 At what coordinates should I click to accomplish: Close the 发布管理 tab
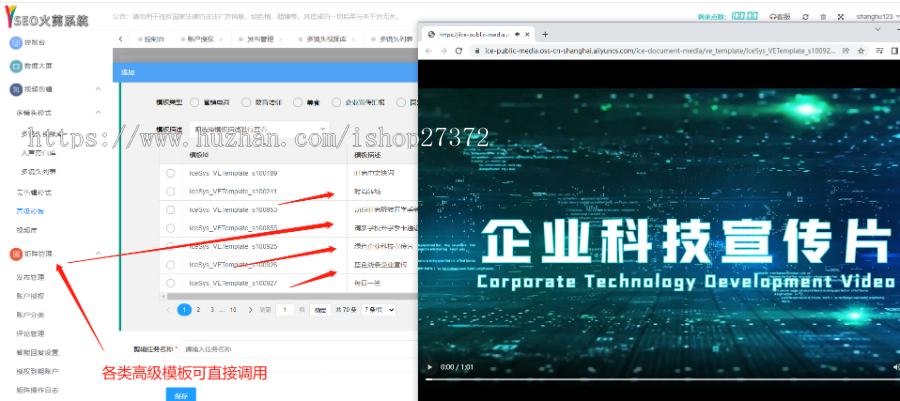click(x=281, y=40)
